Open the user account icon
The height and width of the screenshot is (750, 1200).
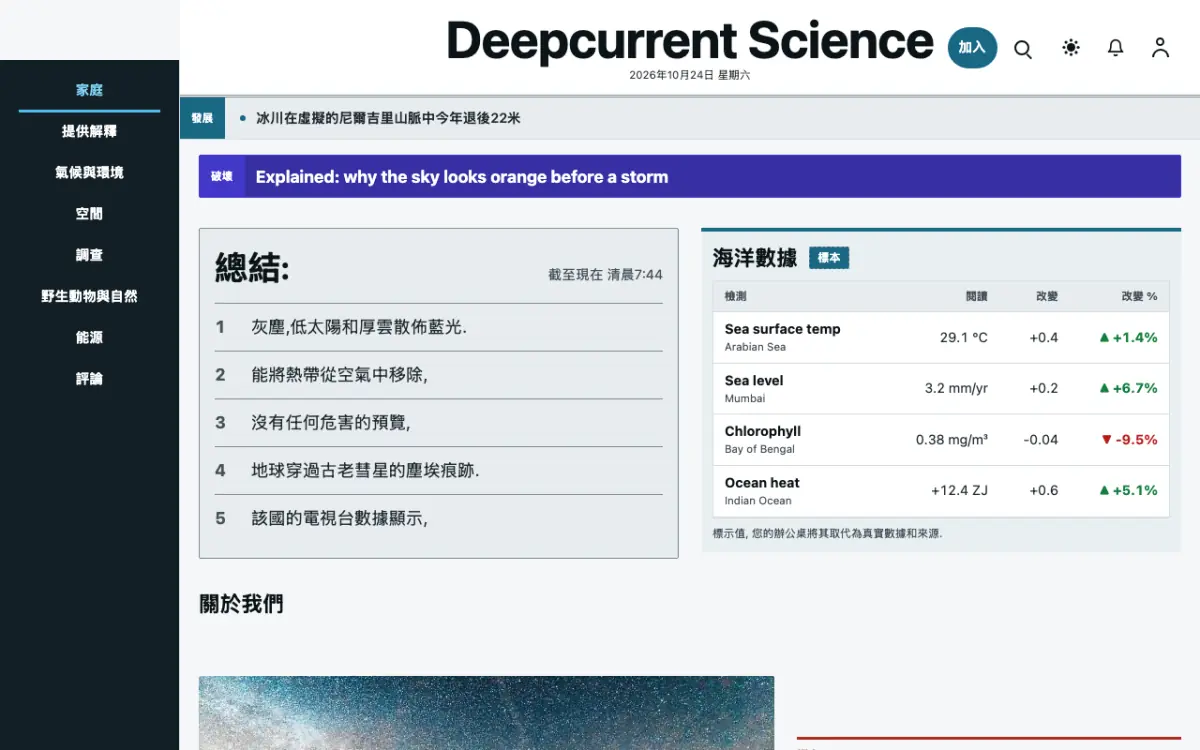[x=1160, y=47]
